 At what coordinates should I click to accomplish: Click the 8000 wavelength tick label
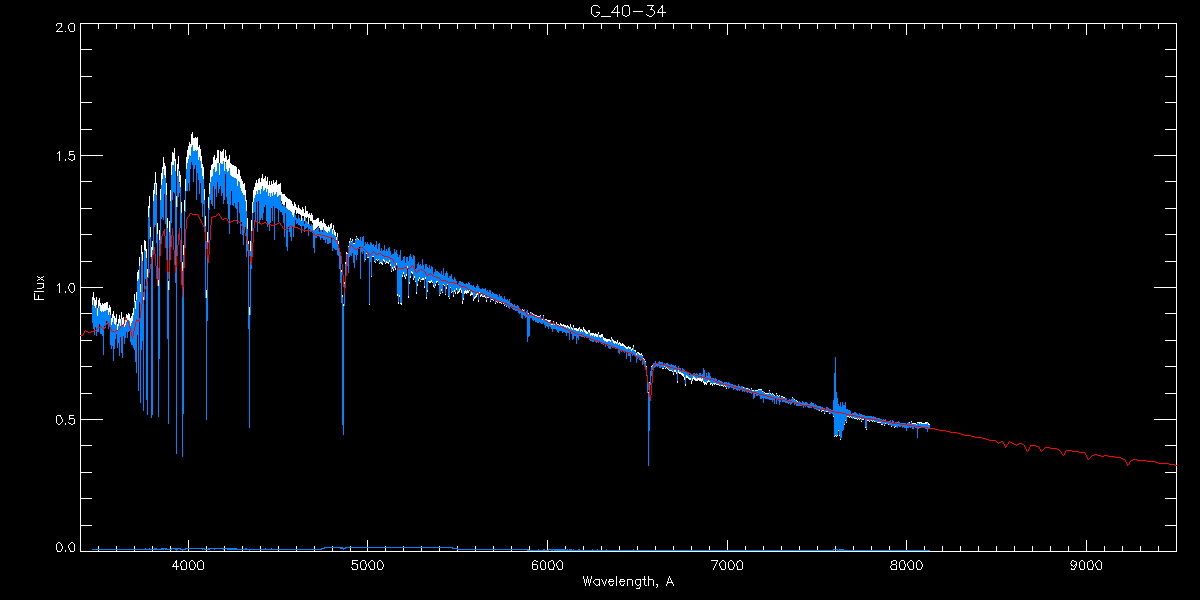click(x=907, y=564)
